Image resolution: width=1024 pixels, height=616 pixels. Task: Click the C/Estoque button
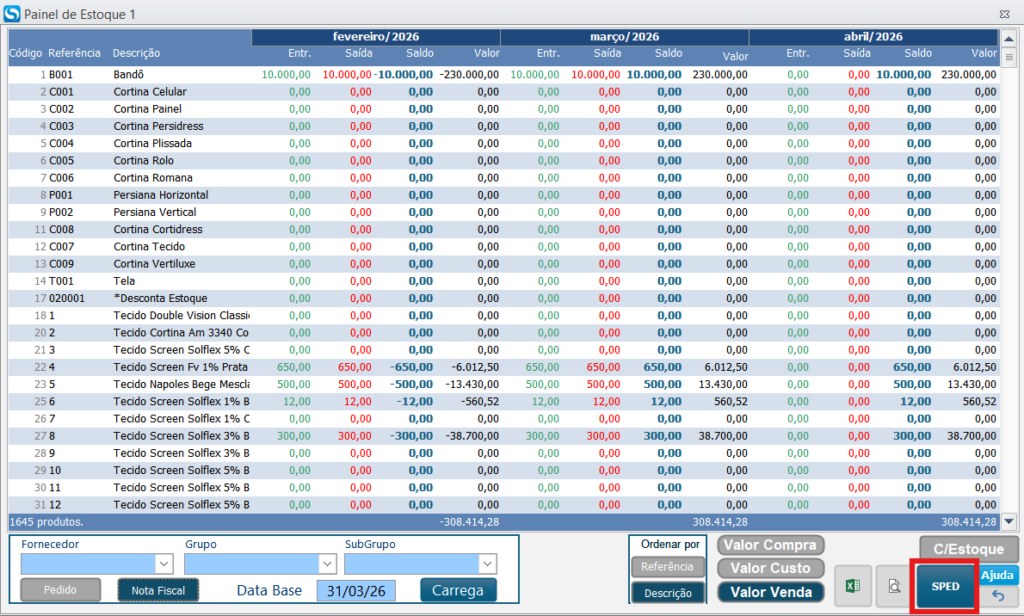click(x=969, y=548)
